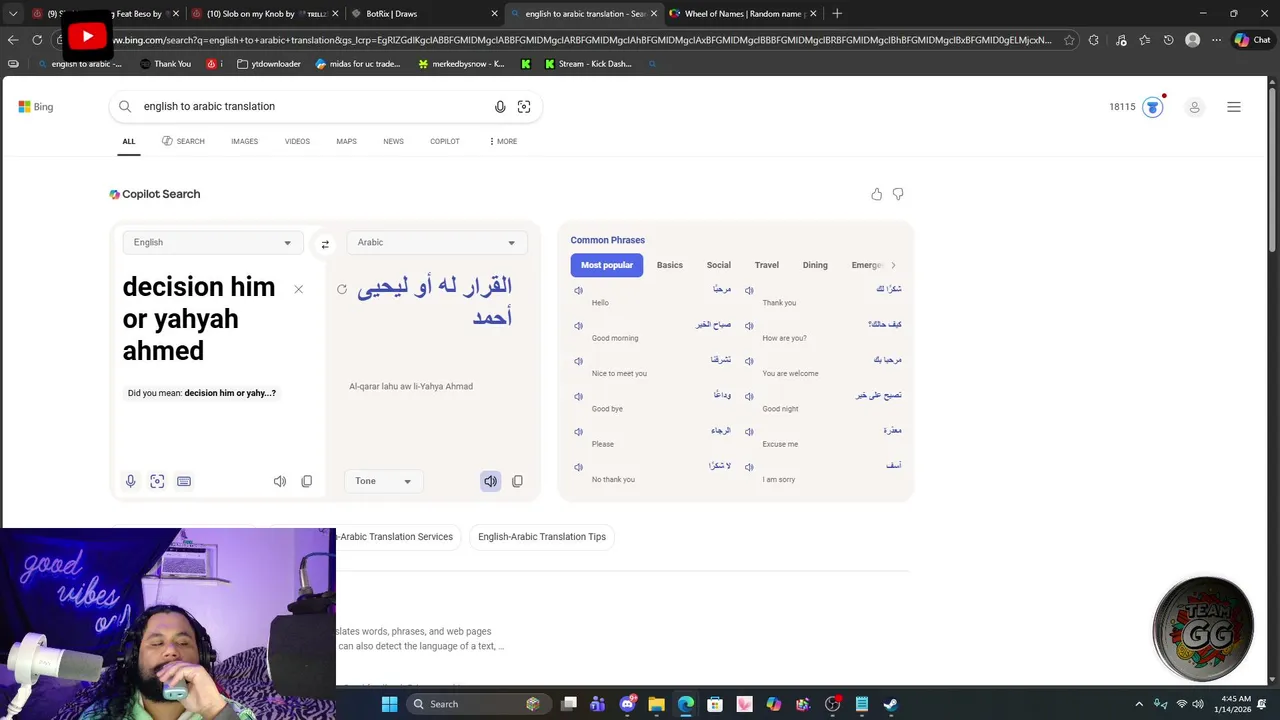Open the Bing logo home link

(35, 107)
